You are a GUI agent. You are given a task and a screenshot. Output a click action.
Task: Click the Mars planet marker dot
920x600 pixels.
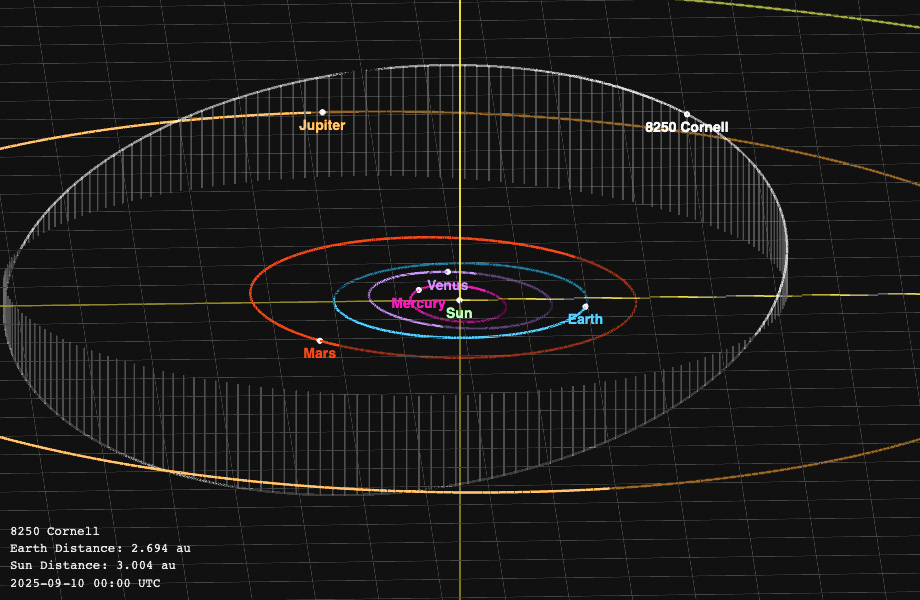(x=320, y=340)
